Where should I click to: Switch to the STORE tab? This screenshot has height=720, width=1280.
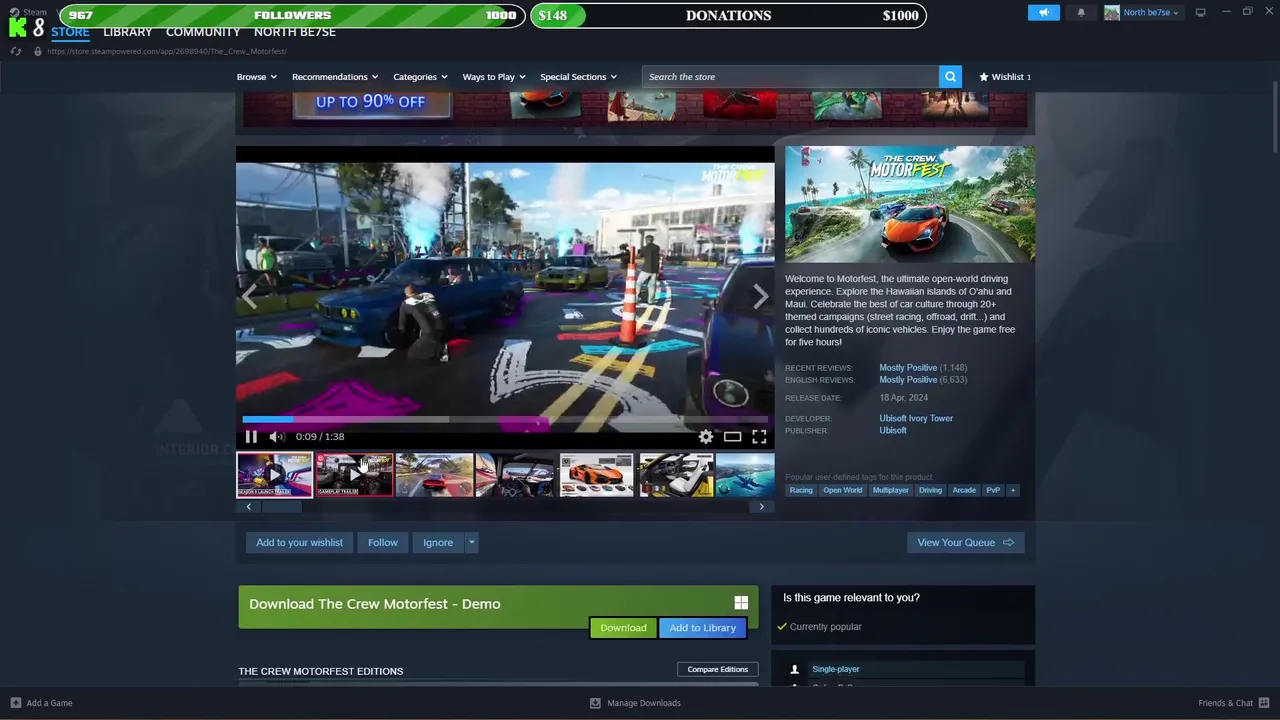(x=70, y=32)
